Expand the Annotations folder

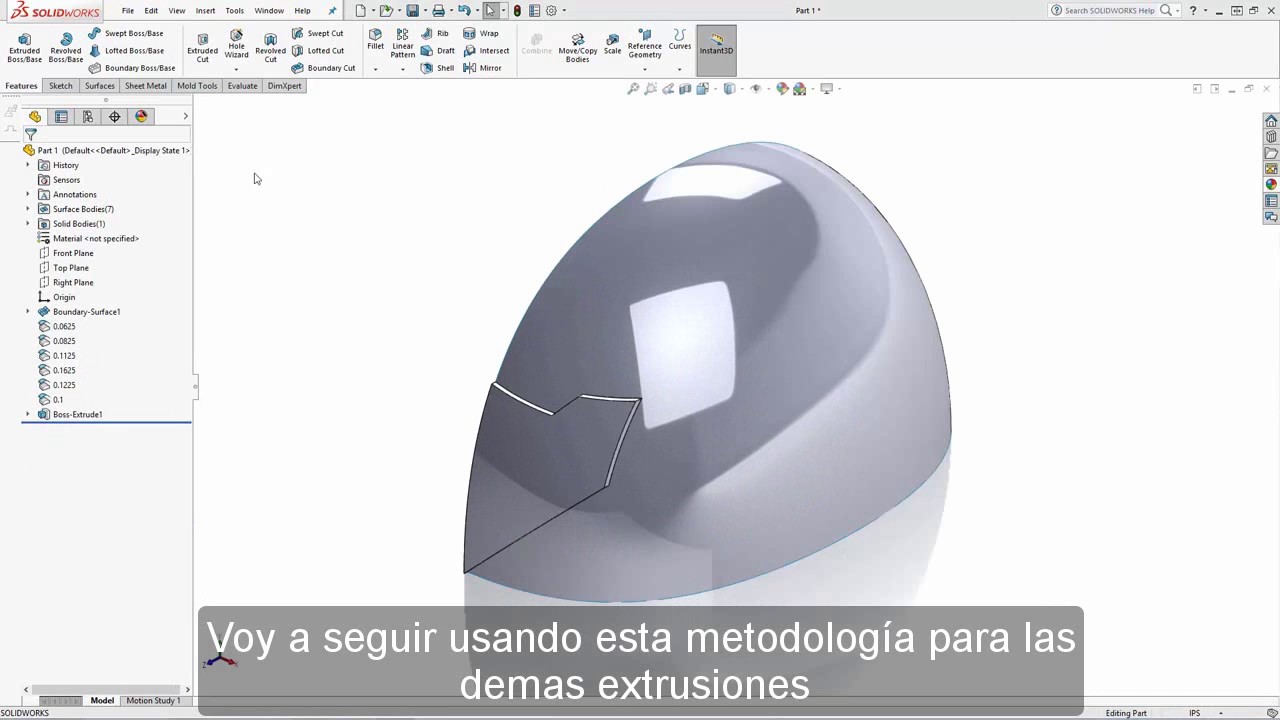[x=28, y=194]
